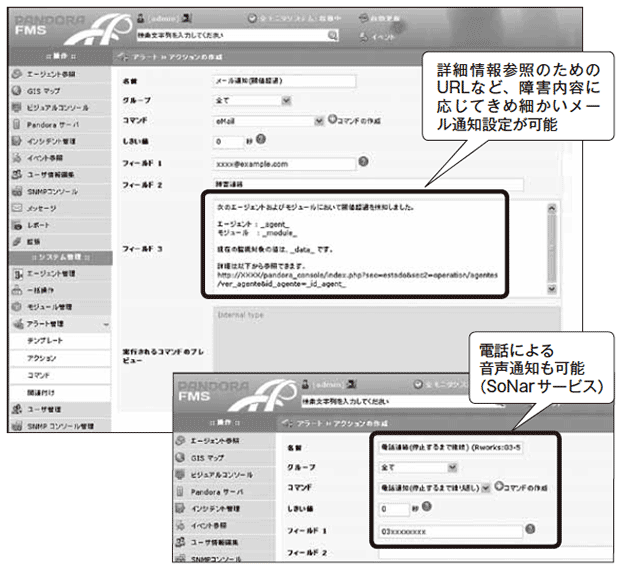Click the search magnifier icon in back window header

click(333, 36)
